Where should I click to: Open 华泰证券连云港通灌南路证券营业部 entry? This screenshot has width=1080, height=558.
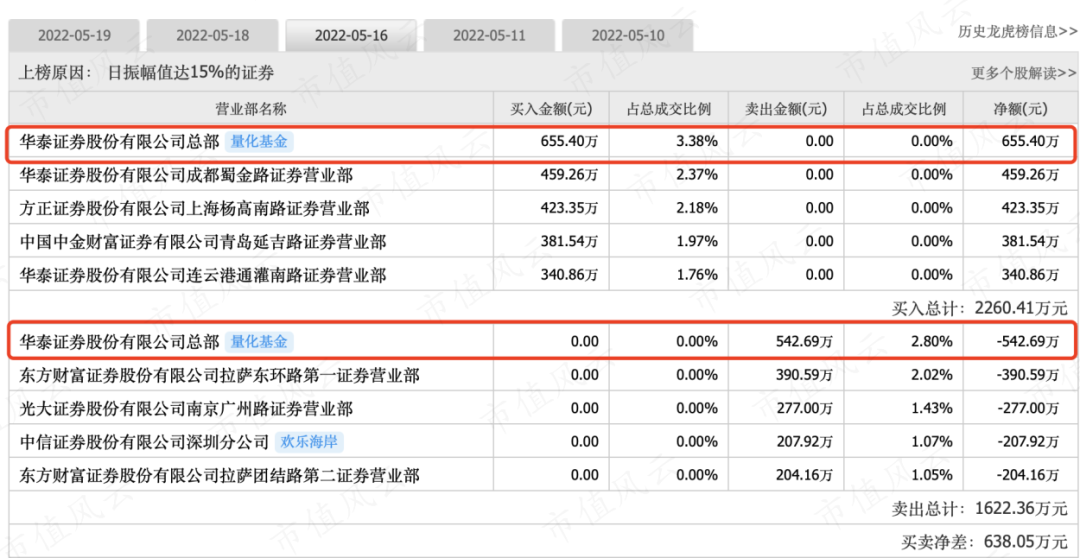(x=203, y=276)
